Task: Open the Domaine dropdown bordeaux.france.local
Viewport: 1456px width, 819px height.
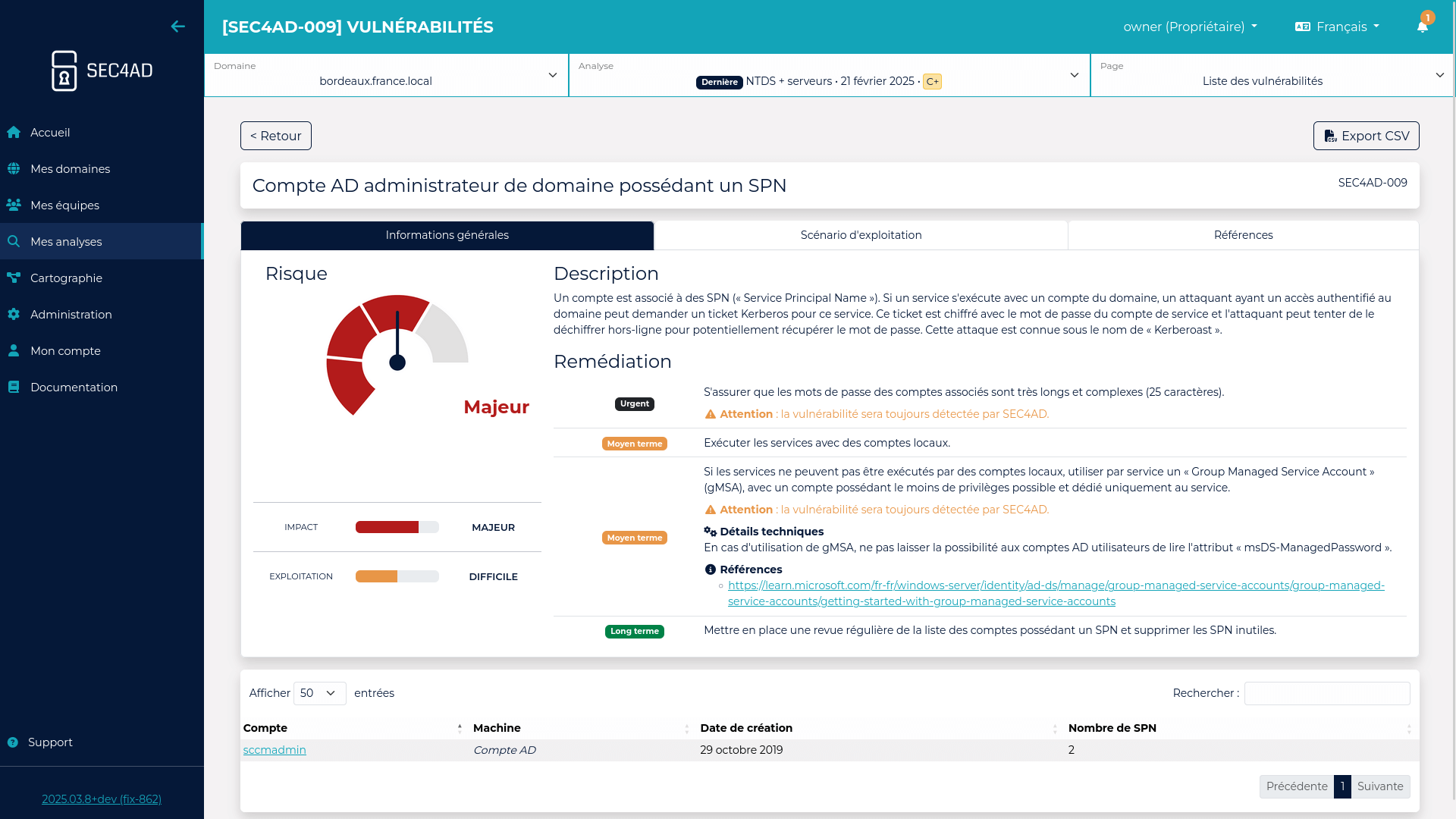Action: 386,75
